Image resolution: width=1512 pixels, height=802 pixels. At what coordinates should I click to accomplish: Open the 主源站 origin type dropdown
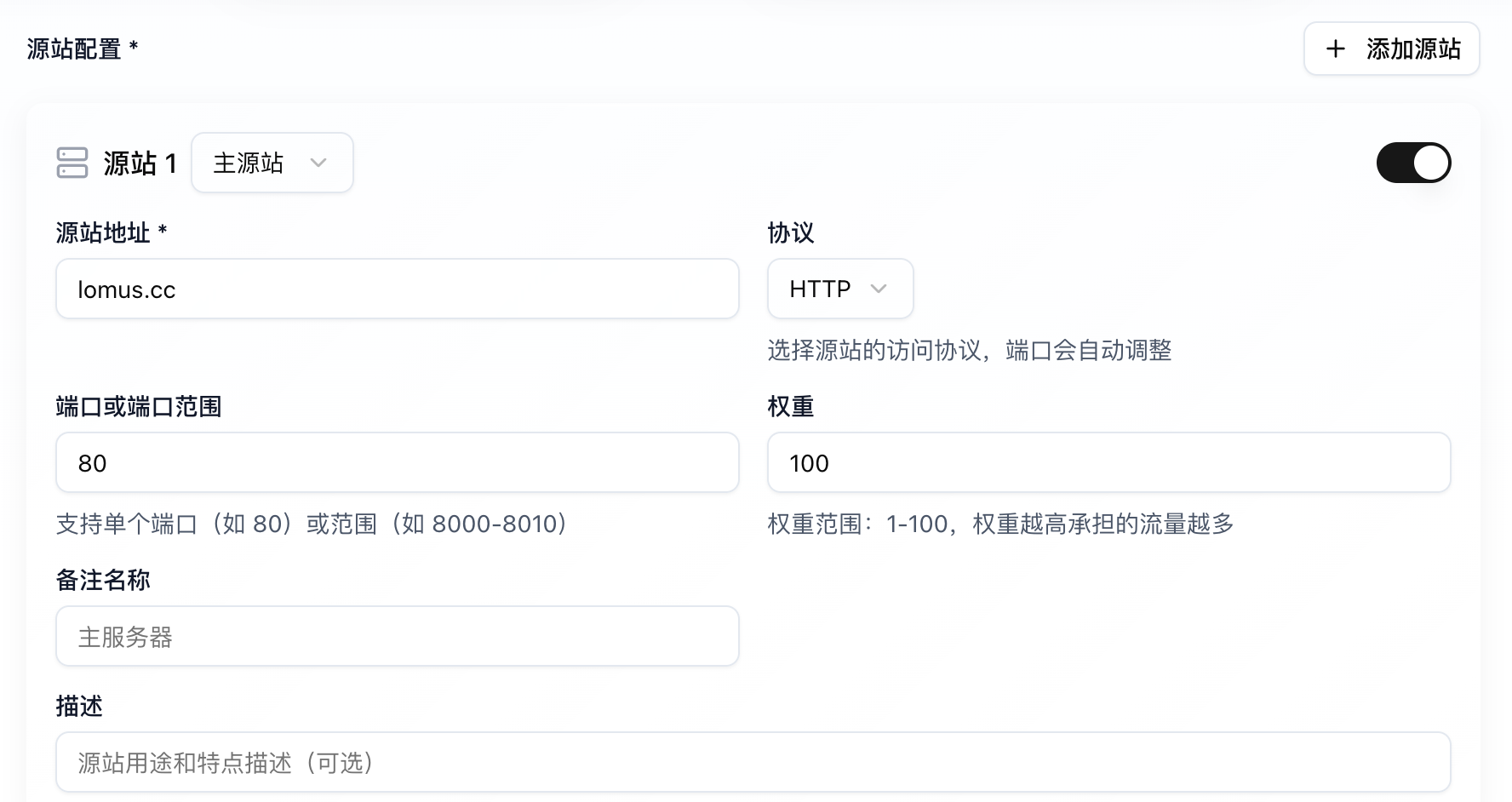[x=272, y=163]
